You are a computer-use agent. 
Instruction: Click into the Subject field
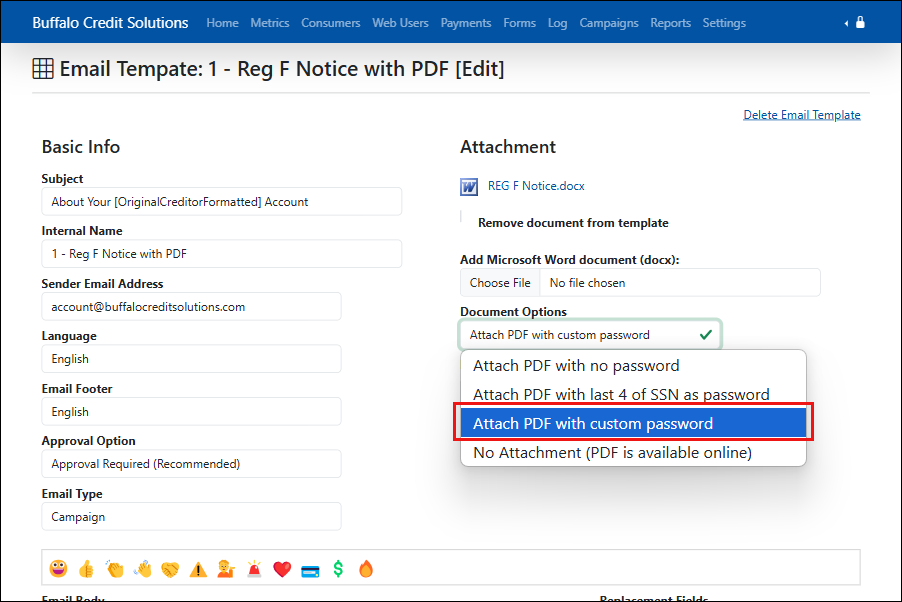click(221, 201)
